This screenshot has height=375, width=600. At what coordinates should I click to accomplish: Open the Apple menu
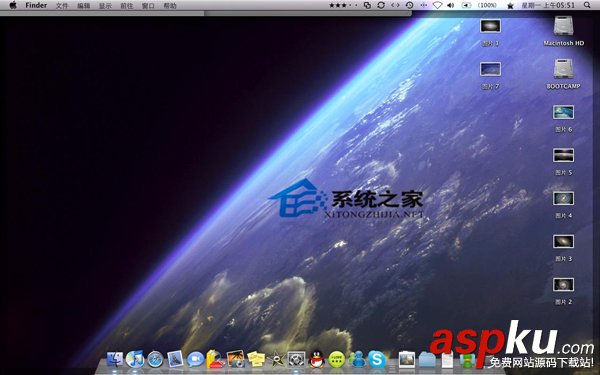pyautogui.click(x=13, y=5)
